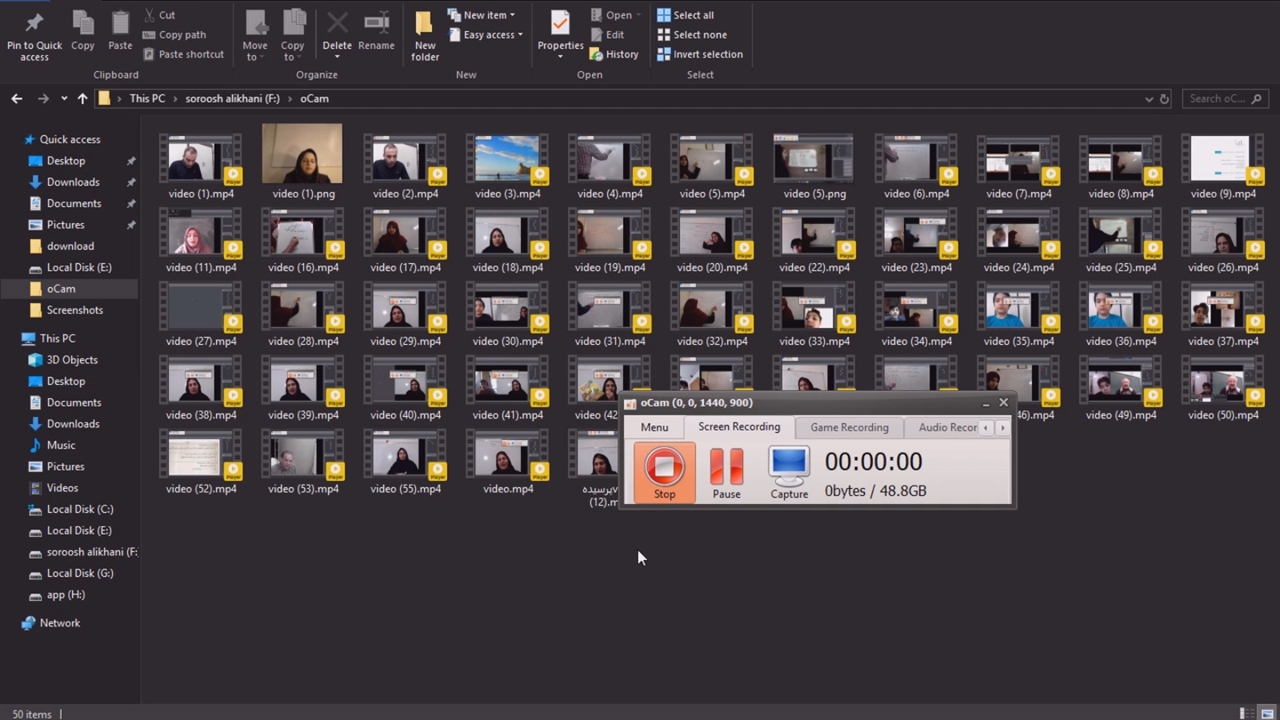Switch to the Game Recording tab
This screenshot has width=1280, height=720.
pos(849,427)
